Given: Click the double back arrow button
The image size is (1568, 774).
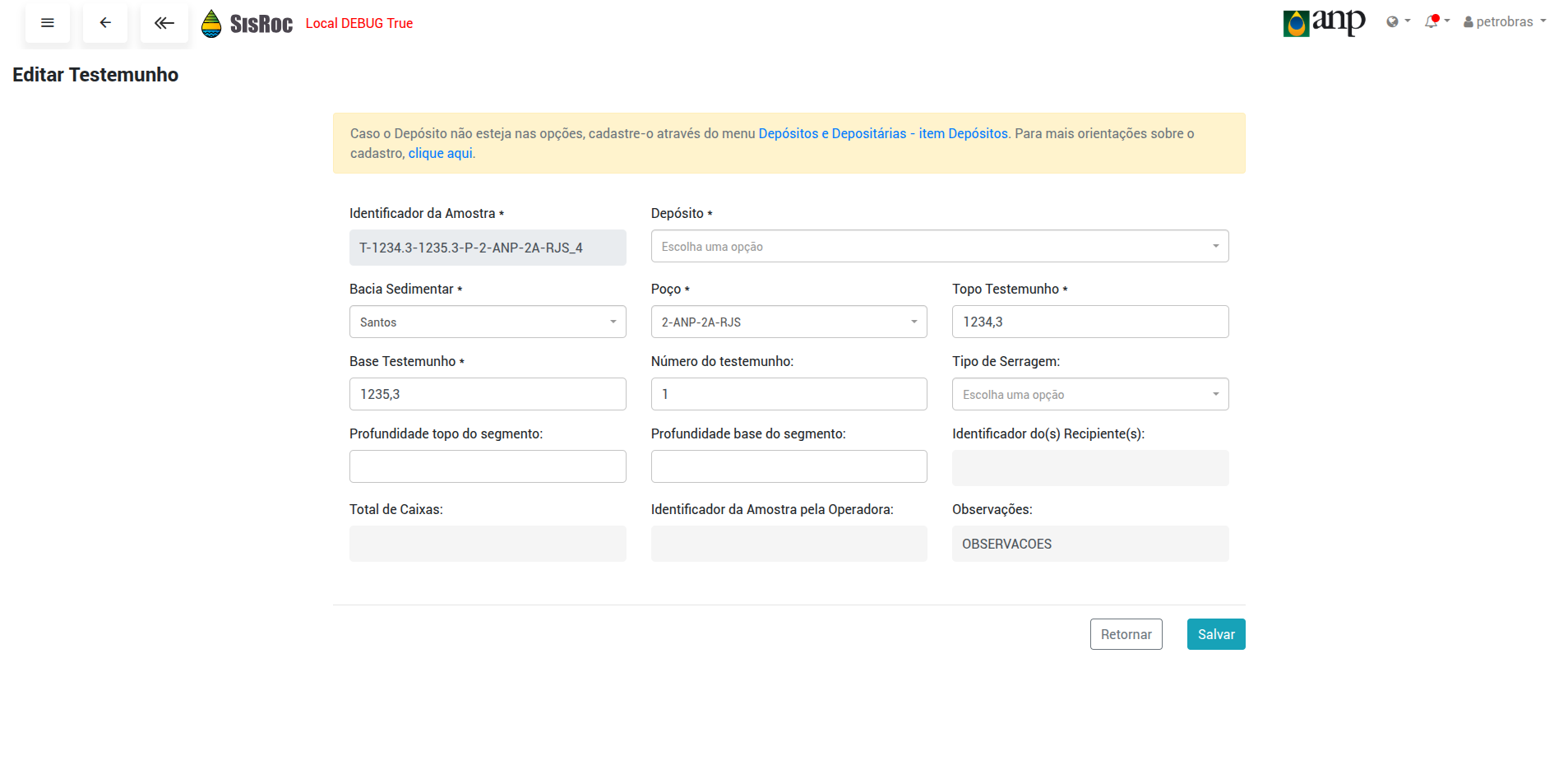Looking at the screenshot, I should click(164, 23).
